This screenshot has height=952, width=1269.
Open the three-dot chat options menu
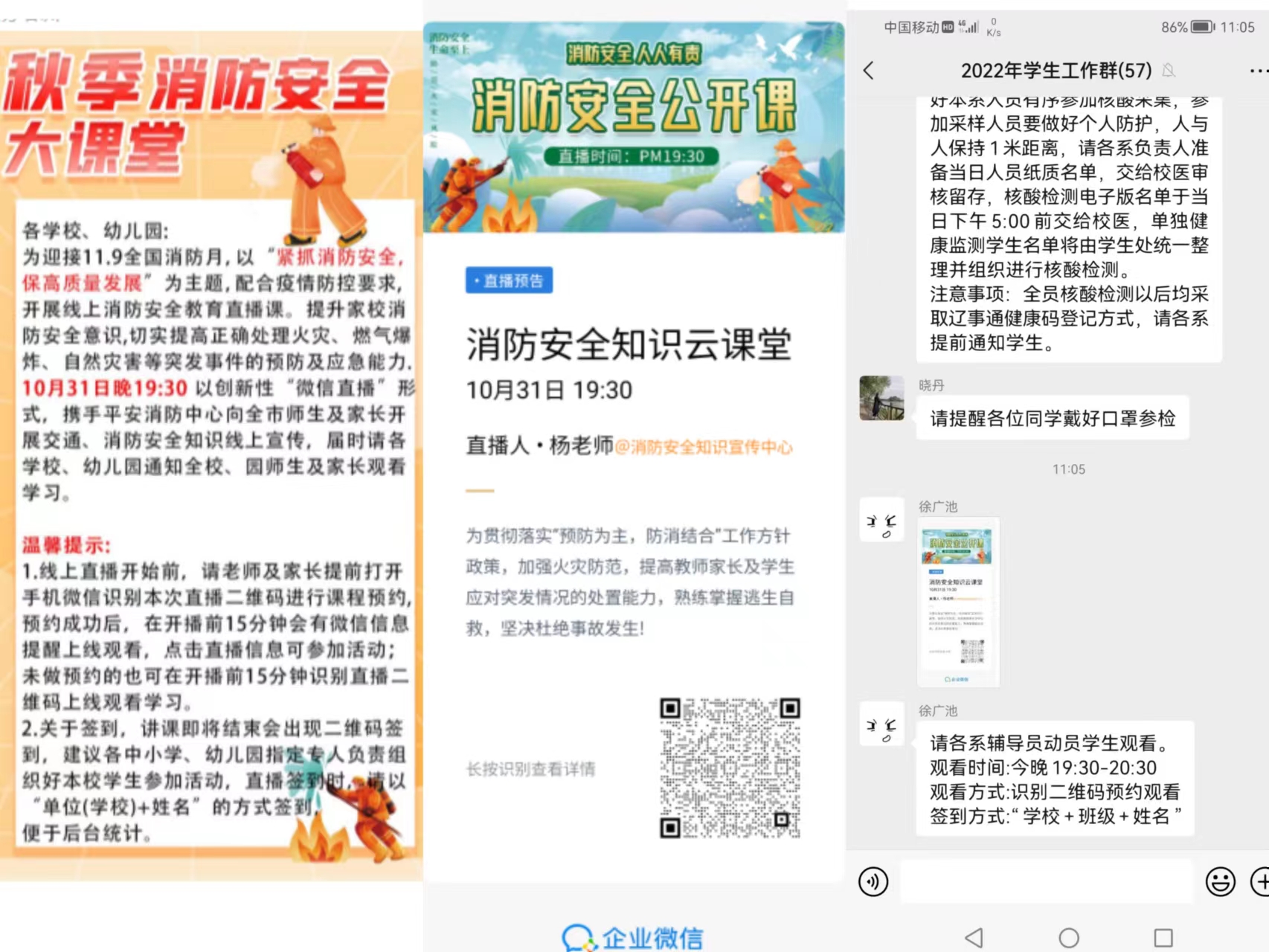coord(1257,71)
